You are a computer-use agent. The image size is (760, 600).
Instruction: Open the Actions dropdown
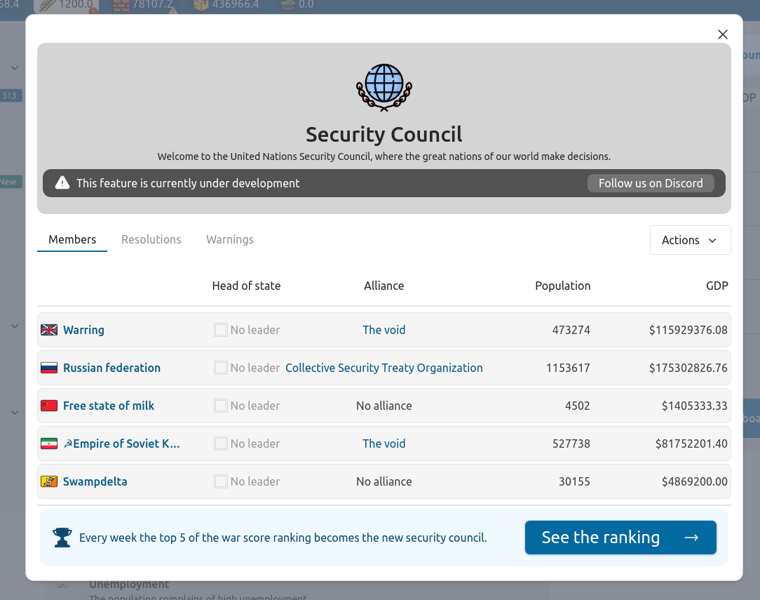click(x=690, y=240)
